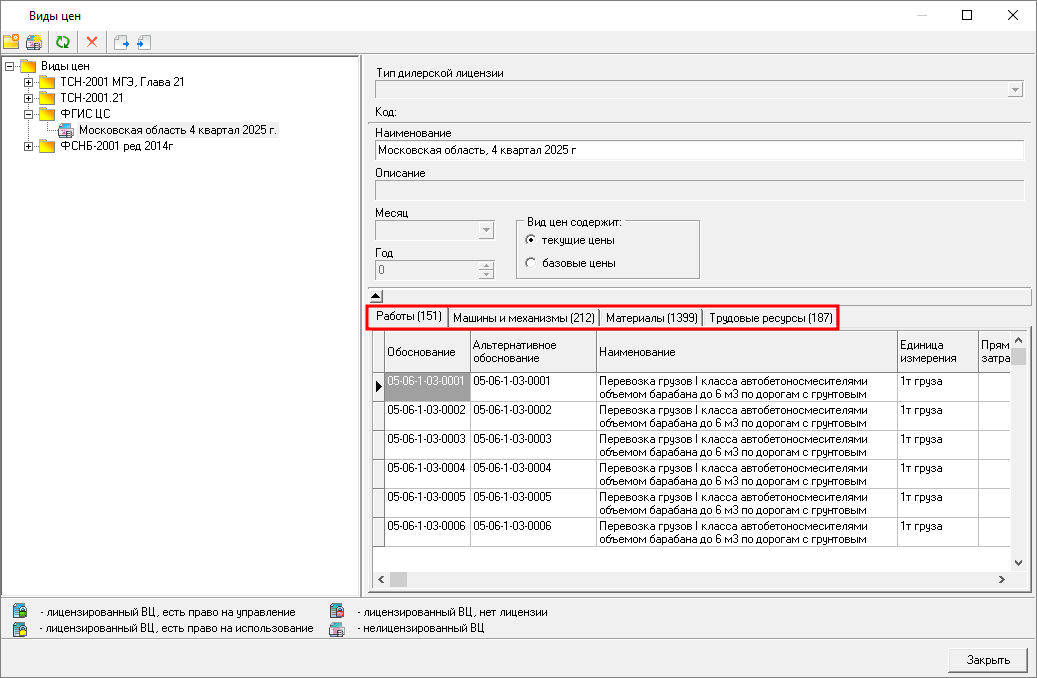Expand the ФСНБ-2001 ред 2014г node

[x=29, y=146]
